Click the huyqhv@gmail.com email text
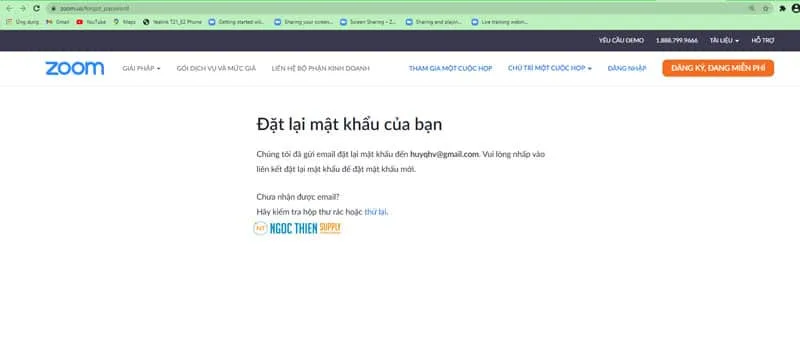Viewport: 800px width, 363px height. tap(444, 154)
